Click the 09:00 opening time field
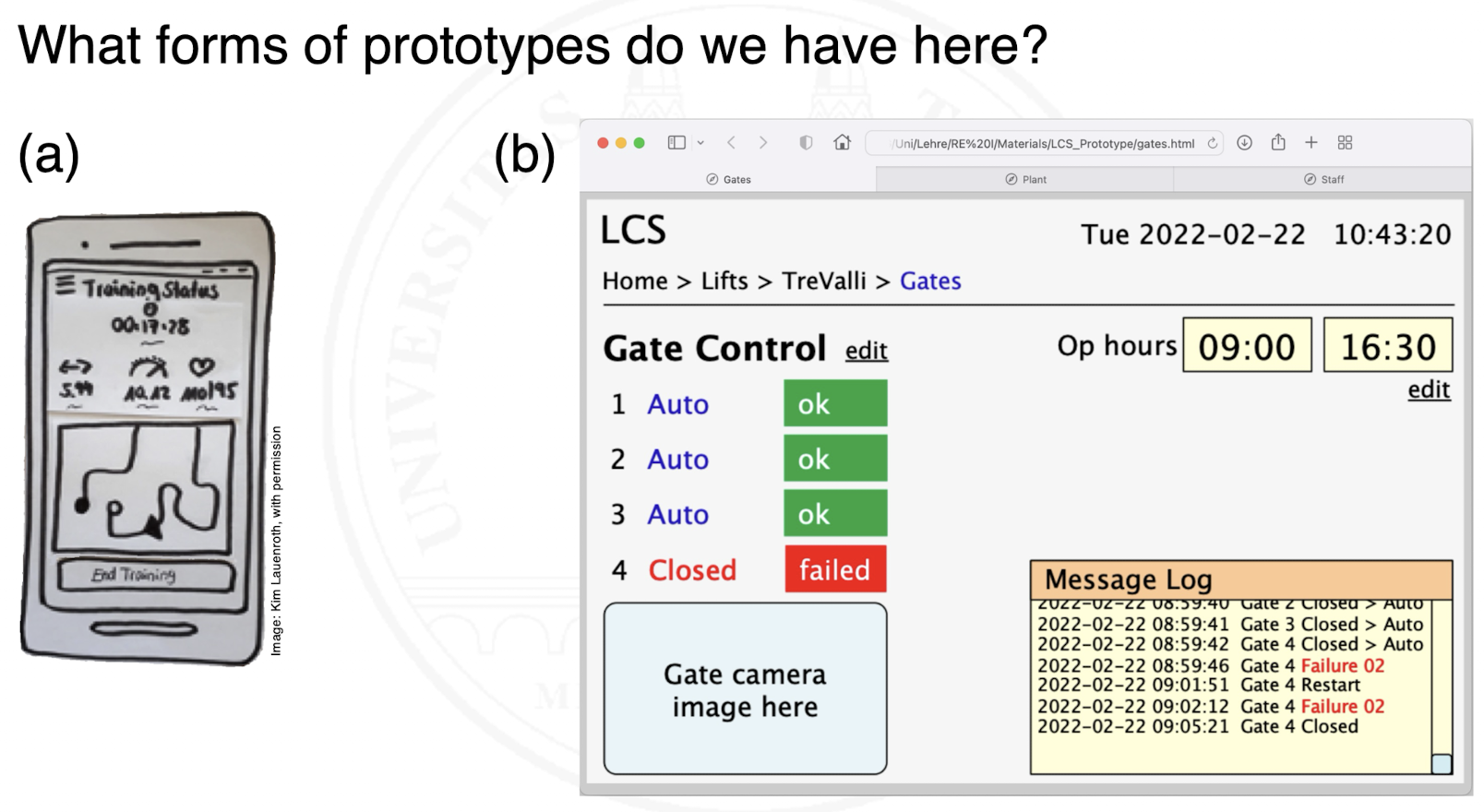The width and height of the screenshot is (1484, 812). (x=1246, y=347)
